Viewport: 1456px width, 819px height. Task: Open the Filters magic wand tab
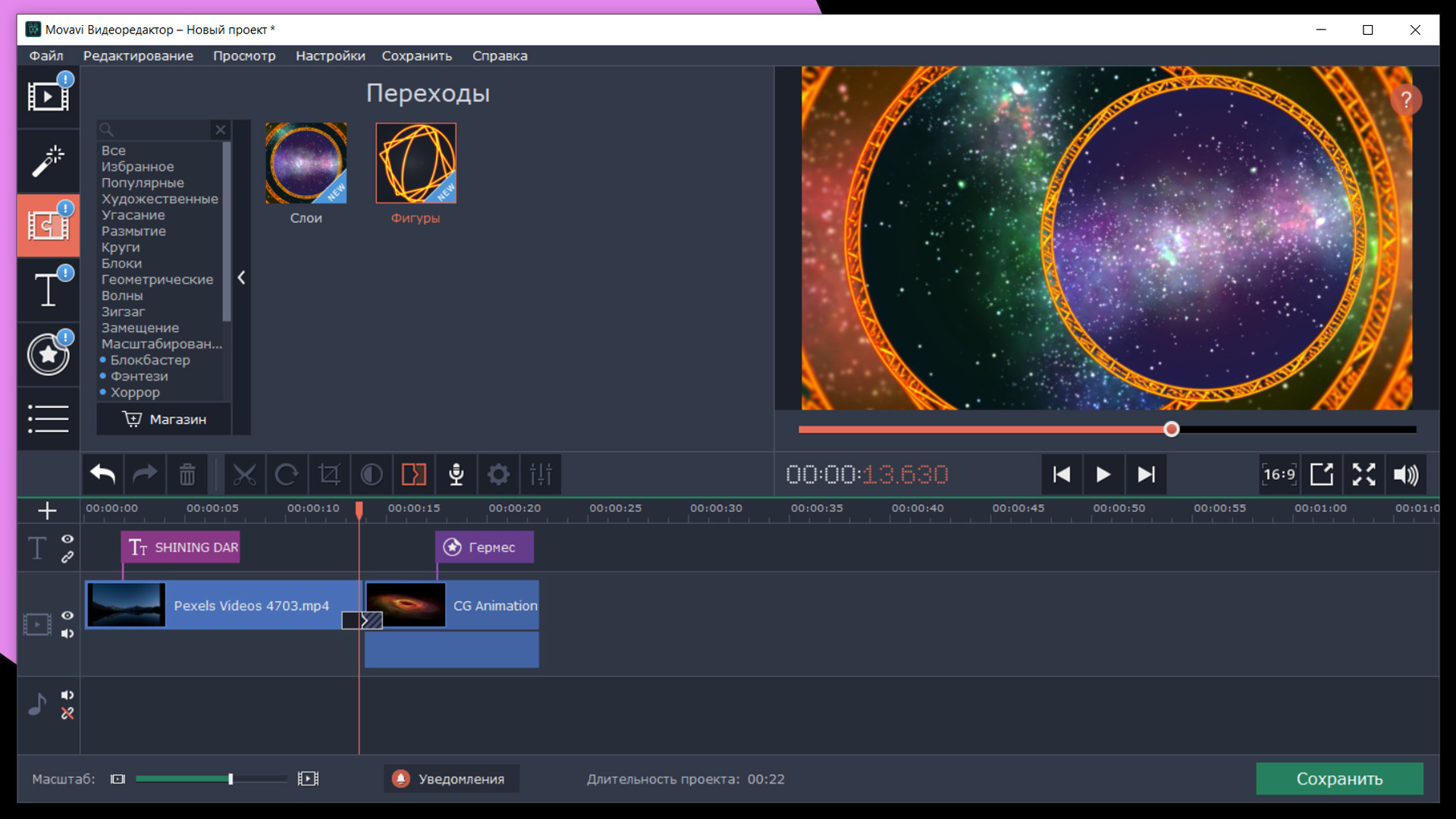click(x=48, y=161)
